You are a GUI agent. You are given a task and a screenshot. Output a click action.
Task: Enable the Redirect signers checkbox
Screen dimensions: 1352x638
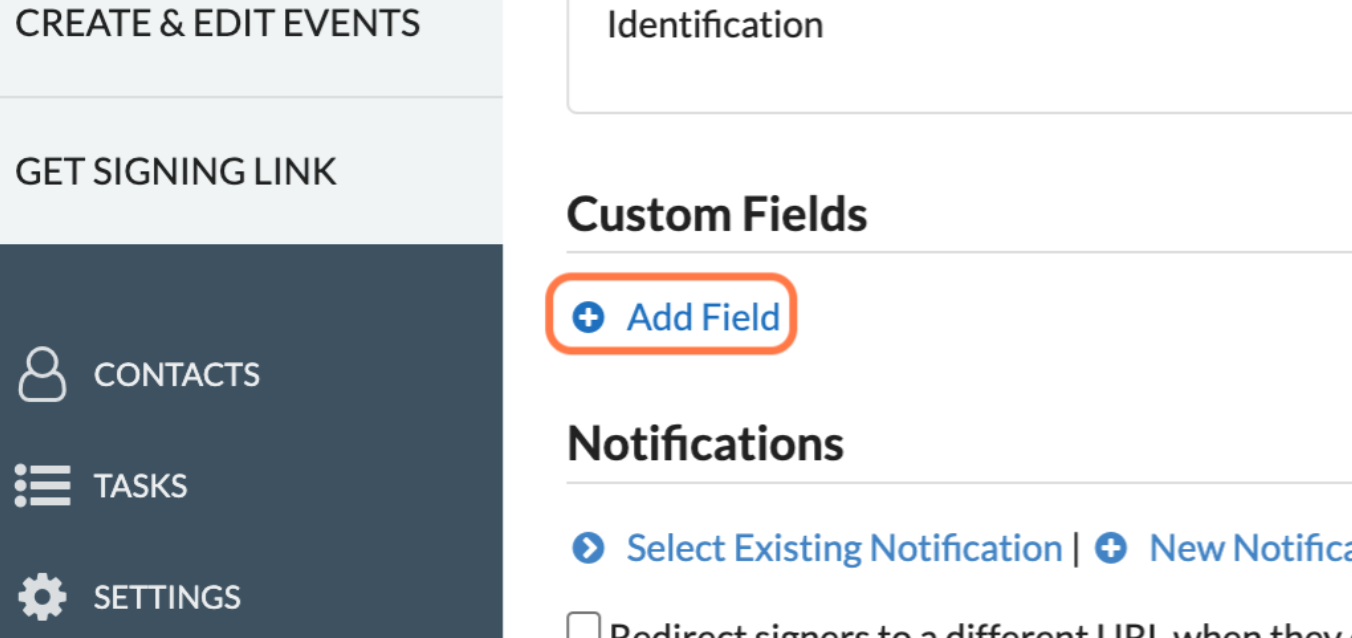pyautogui.click(x=584, y=628)
